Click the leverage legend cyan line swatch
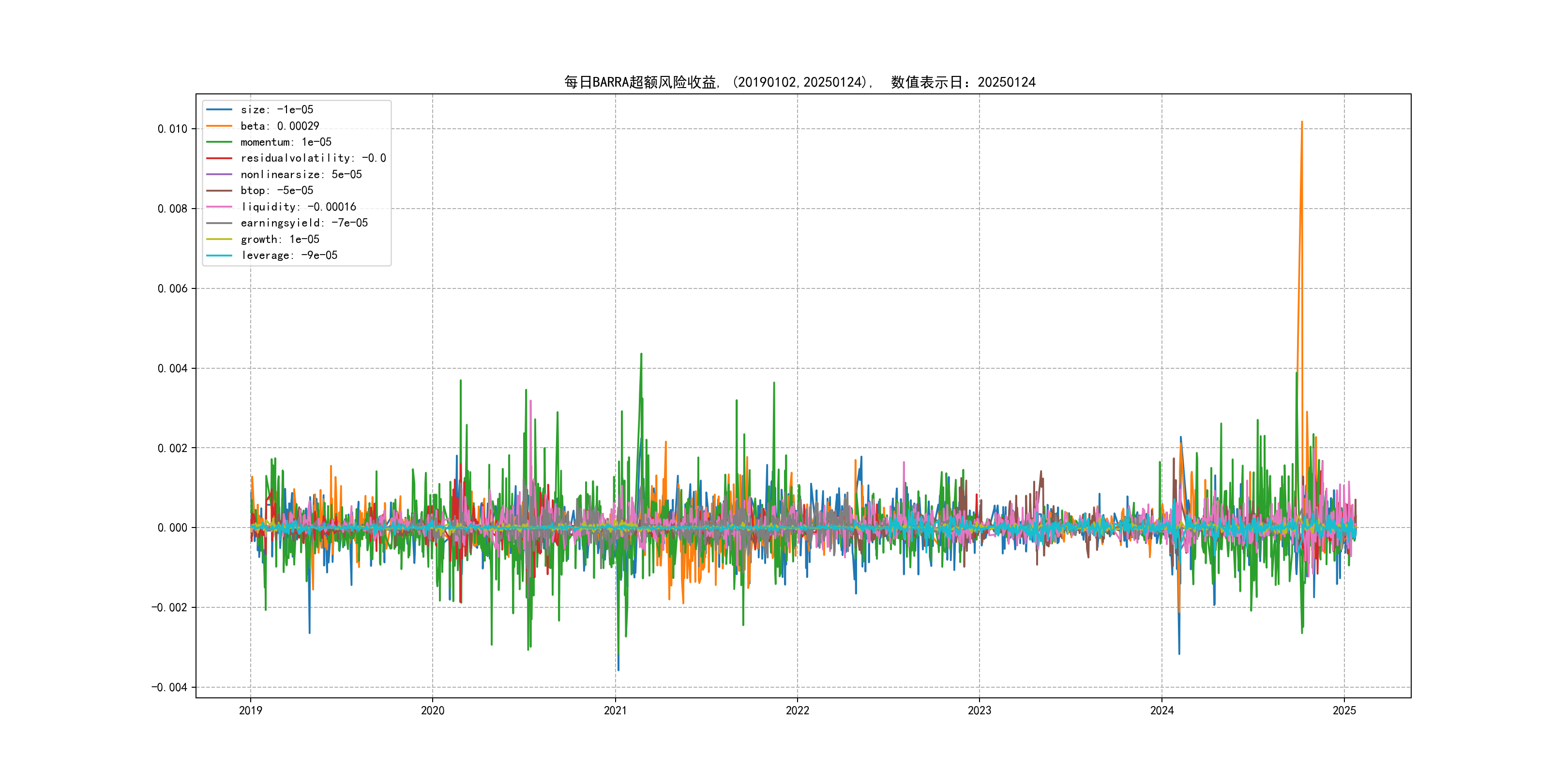Screen dimensions: 1568x784 [x=219, y=256]
